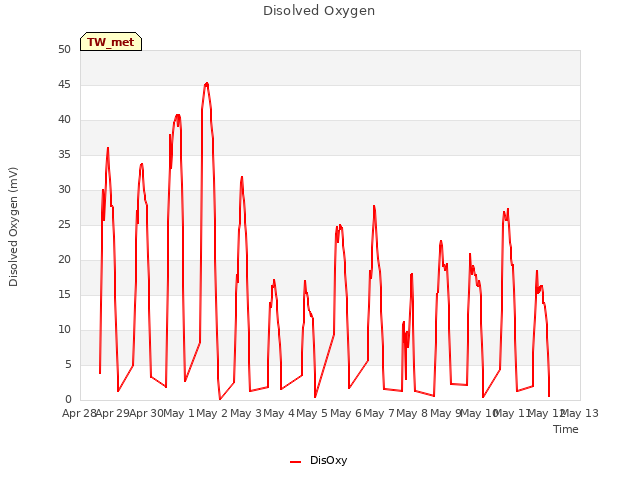Click the May 13 x-axis date label
The height and width of the screenshot is (480, 640).
580,413
